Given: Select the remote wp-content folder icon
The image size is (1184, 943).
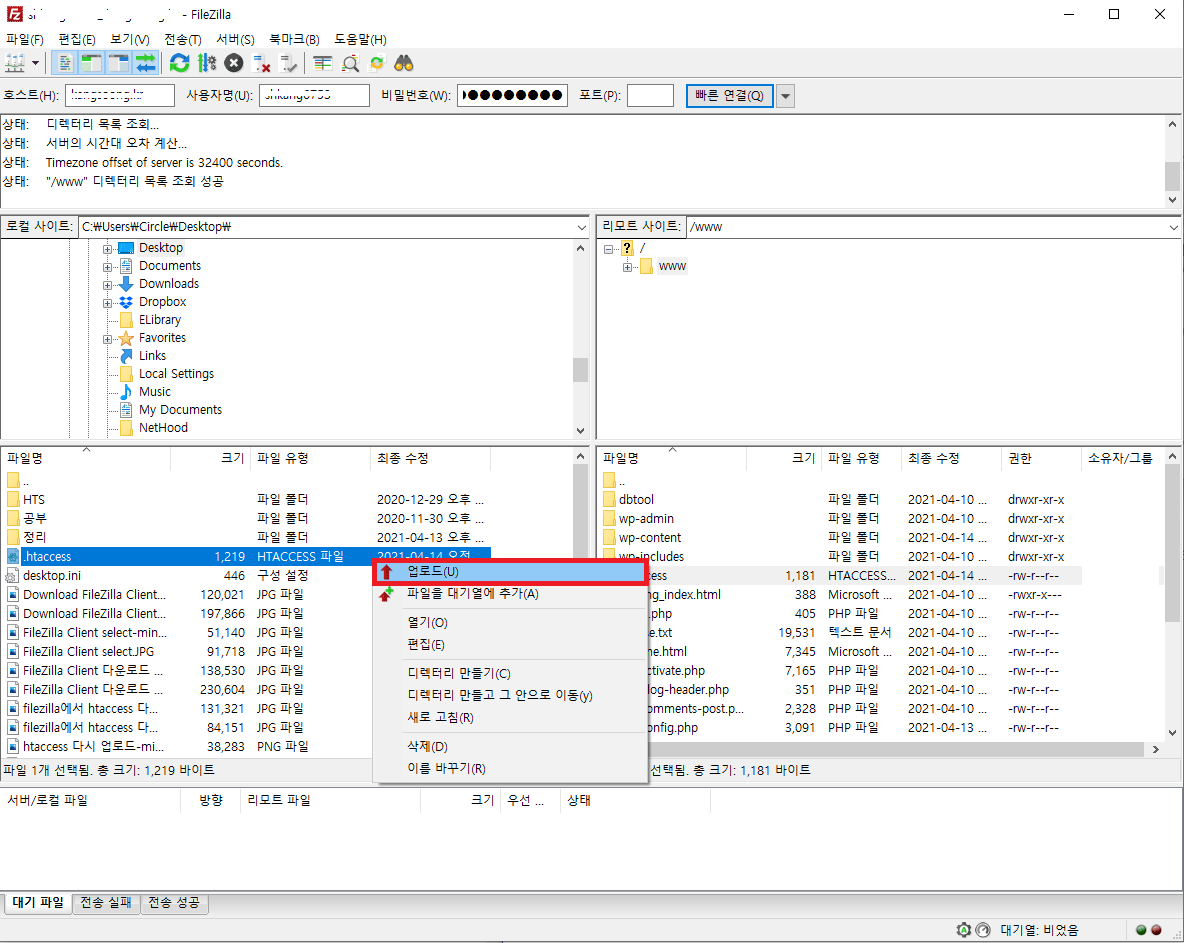Looking at the screenshot, I should (x=609, y=538).
